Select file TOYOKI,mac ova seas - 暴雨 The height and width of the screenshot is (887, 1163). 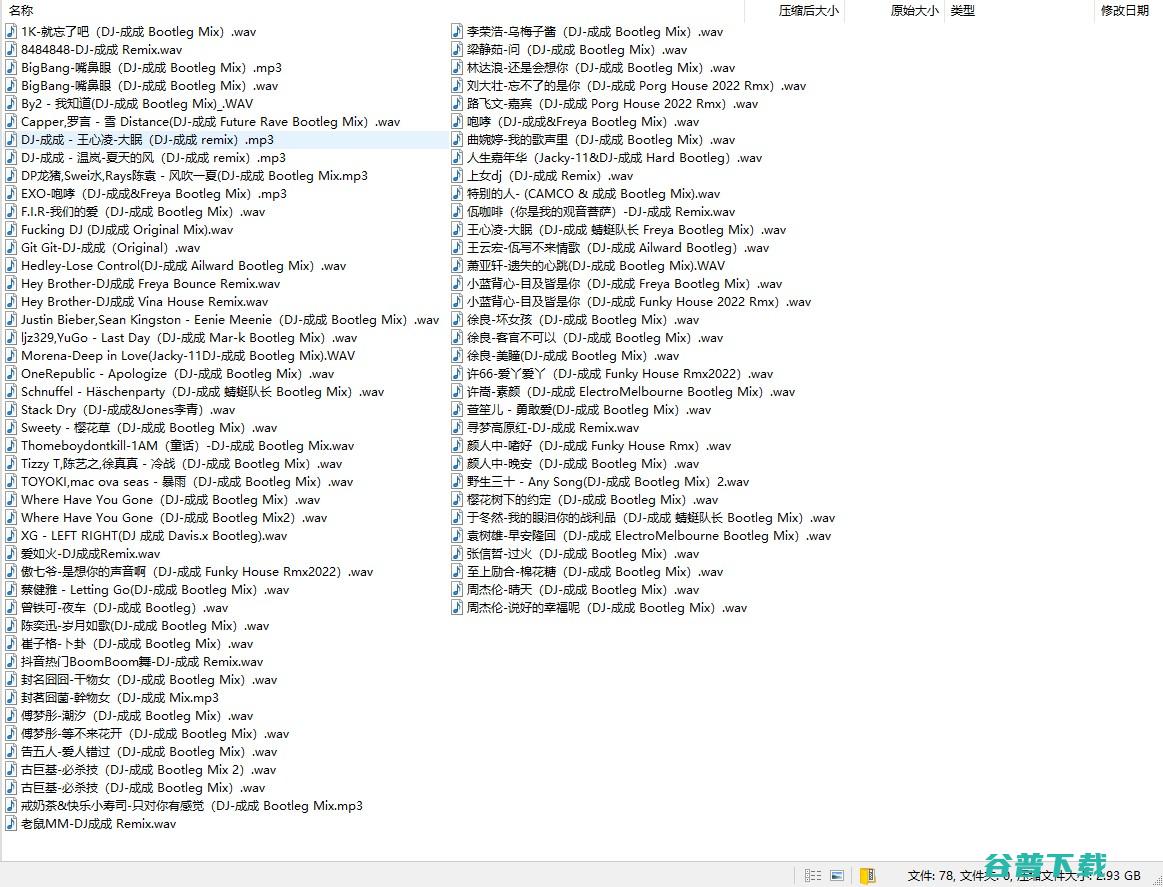pos(187,481)
